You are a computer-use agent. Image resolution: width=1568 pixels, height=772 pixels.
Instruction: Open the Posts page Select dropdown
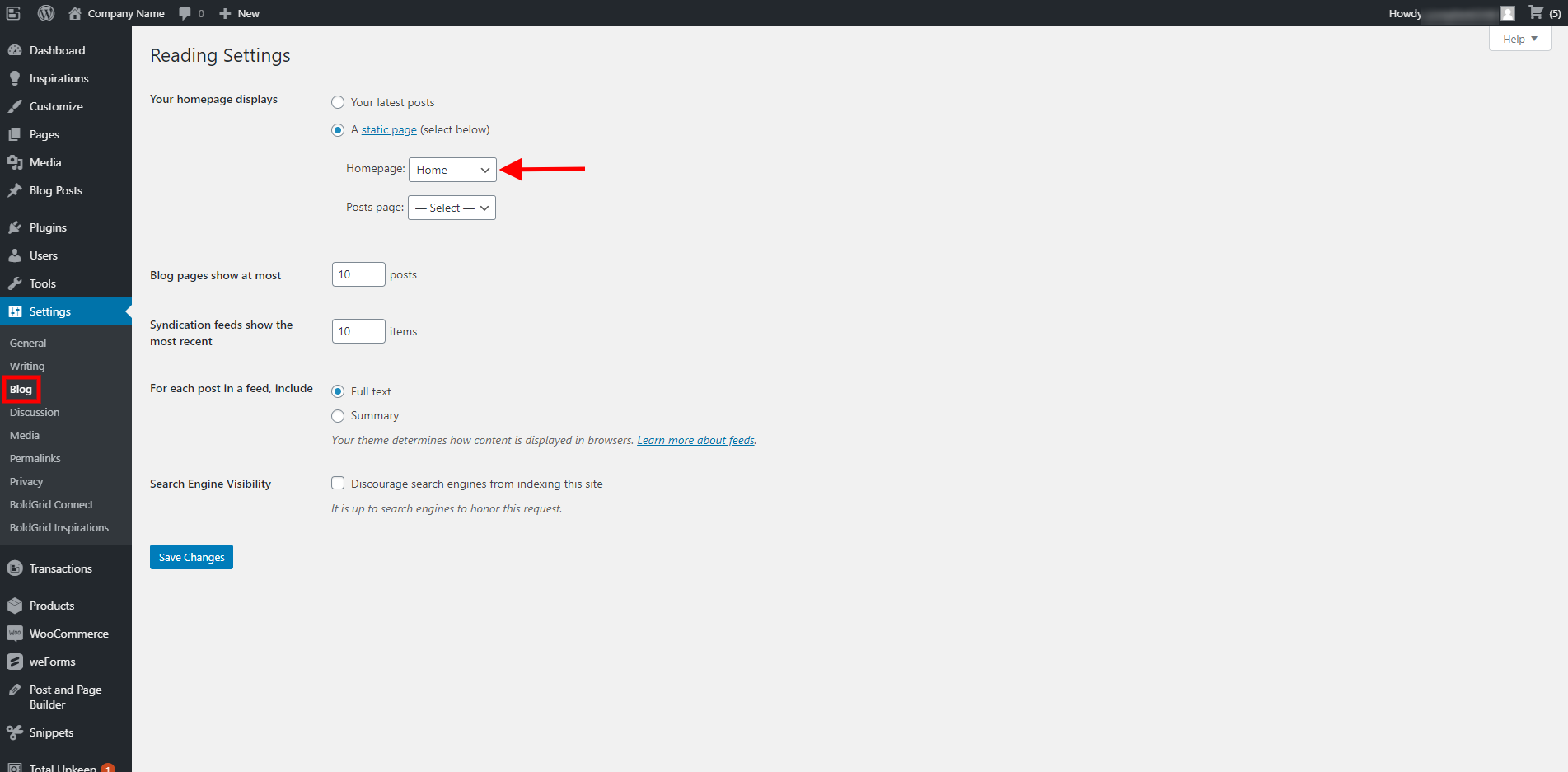[x=451, y=208]
